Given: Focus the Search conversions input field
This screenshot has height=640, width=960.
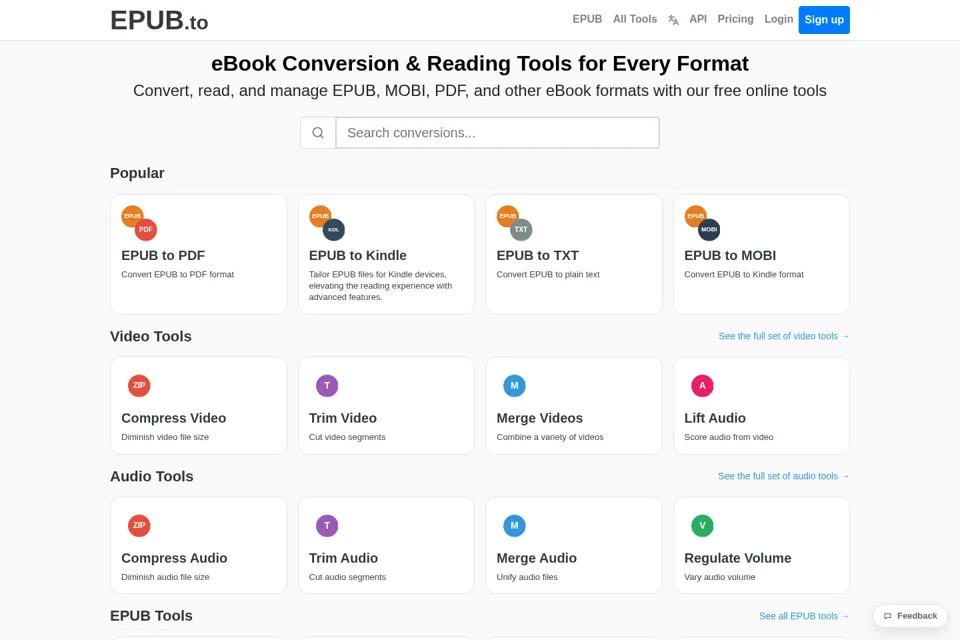Looking at the screenshot, I should click(x=498, y=133).
